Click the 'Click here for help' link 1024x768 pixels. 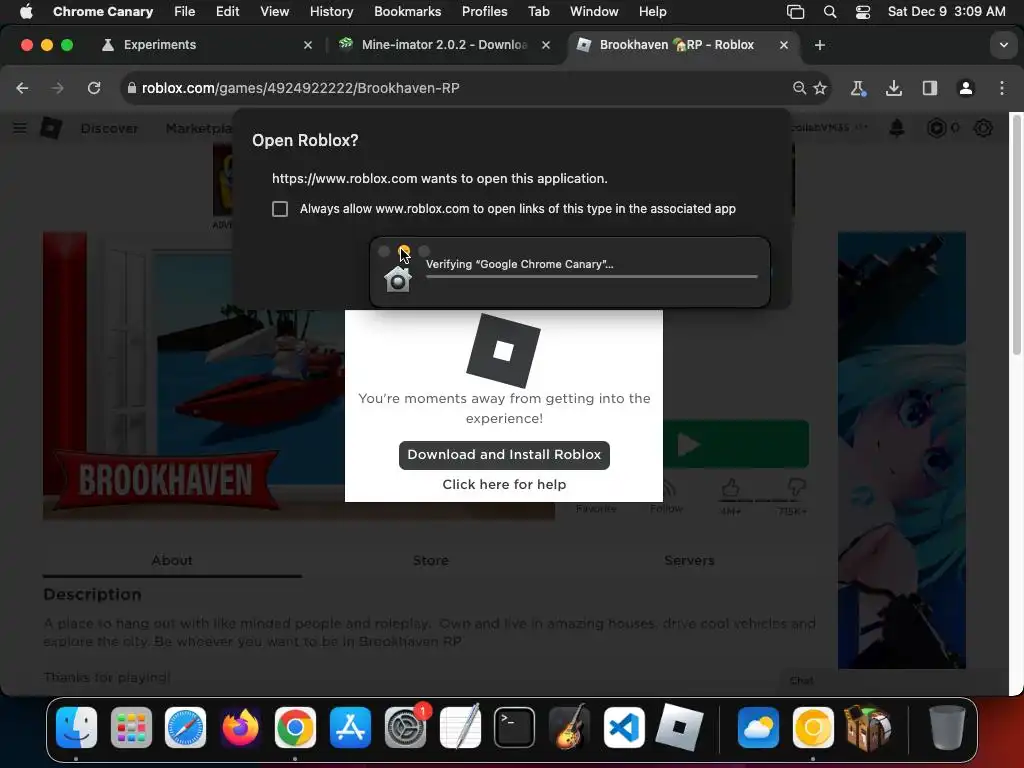point(504,485)
